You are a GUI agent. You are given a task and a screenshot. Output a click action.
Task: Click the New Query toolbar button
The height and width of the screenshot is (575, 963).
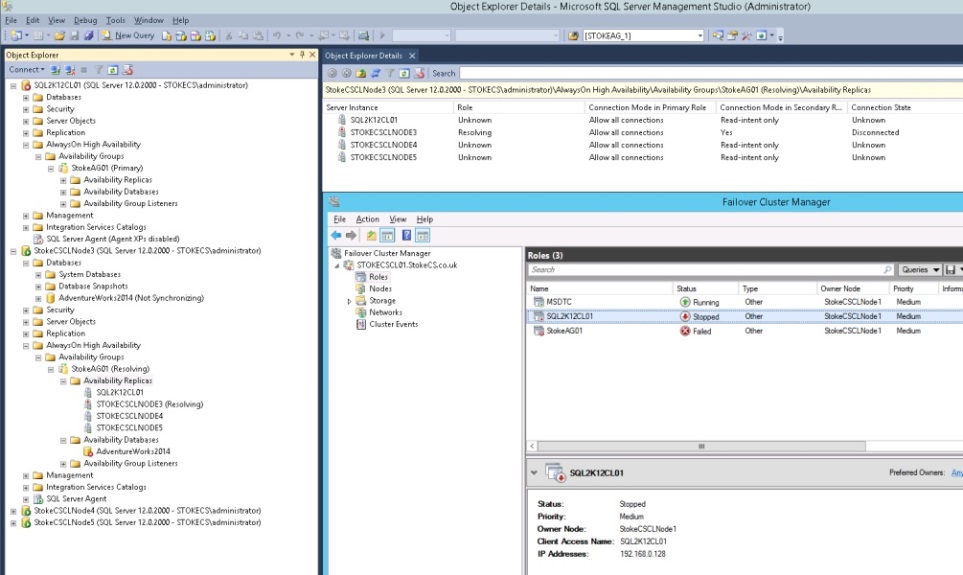pos(129,35)
